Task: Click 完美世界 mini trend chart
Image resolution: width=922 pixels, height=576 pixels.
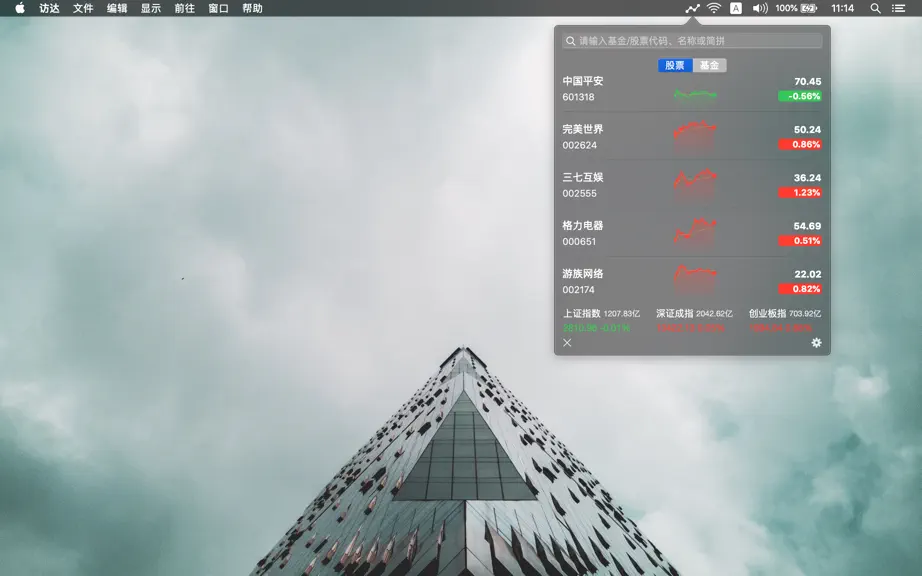Action: 694,137
